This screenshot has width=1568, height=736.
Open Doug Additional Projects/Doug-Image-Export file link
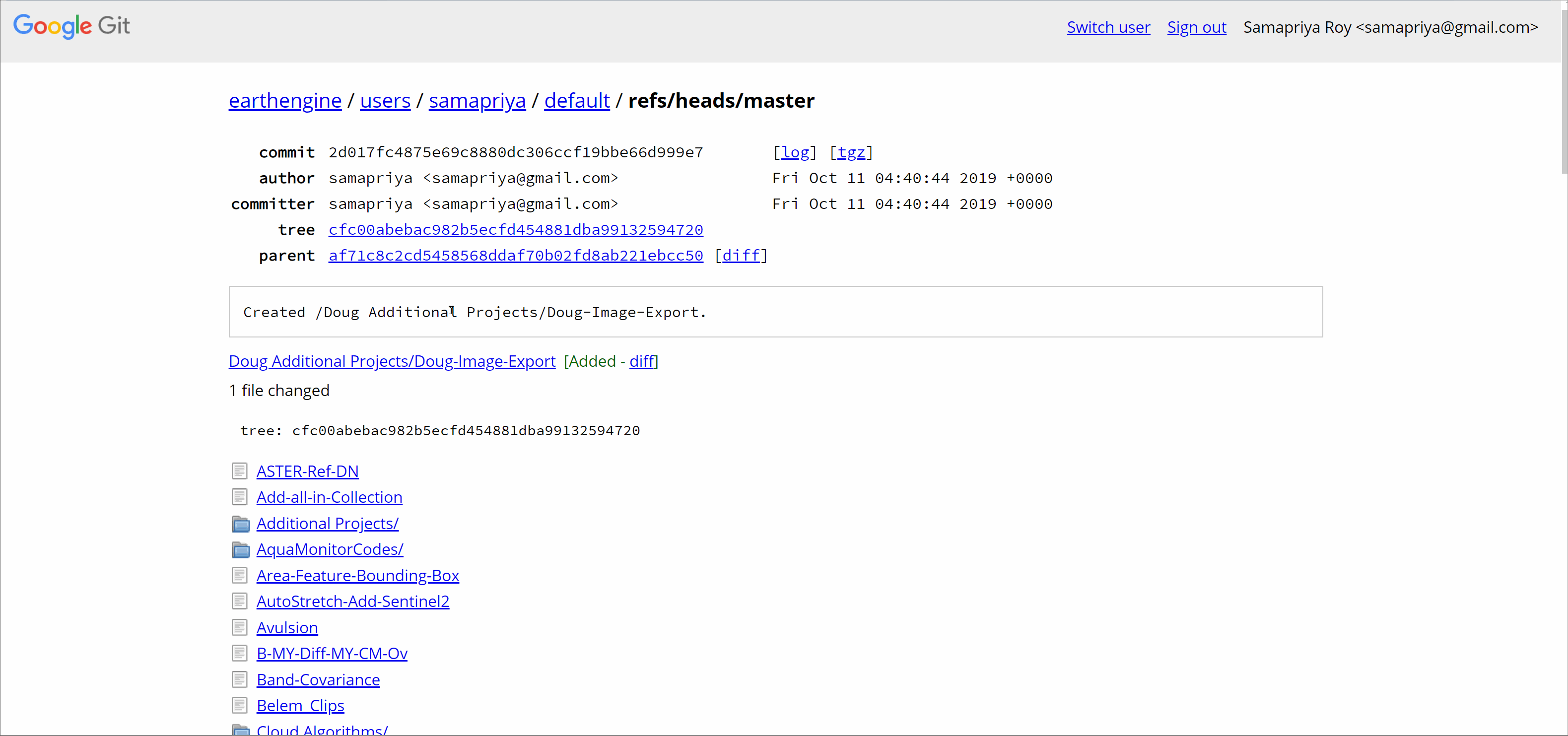[392, 362]
